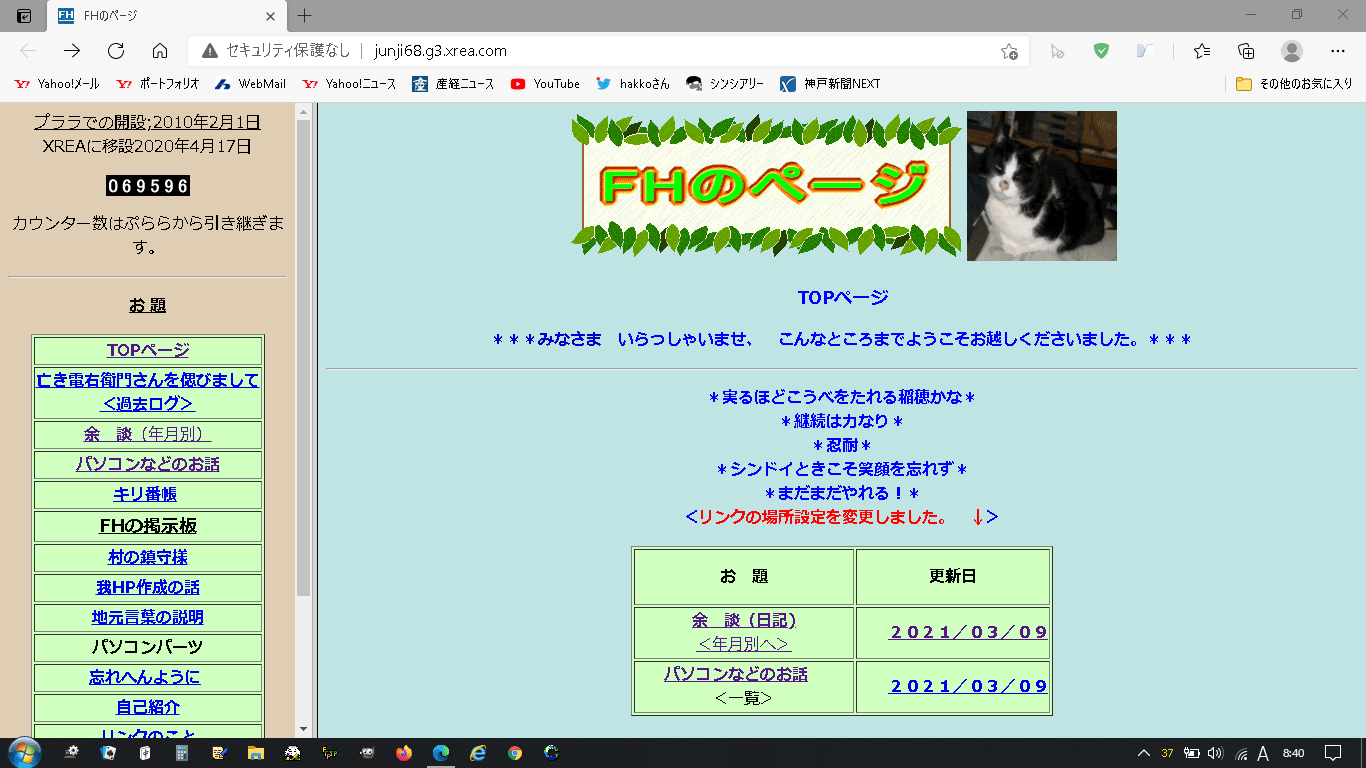1366x768 pixels.
Task: Click the cursor-blocked extension icon
Action: 1057,51
